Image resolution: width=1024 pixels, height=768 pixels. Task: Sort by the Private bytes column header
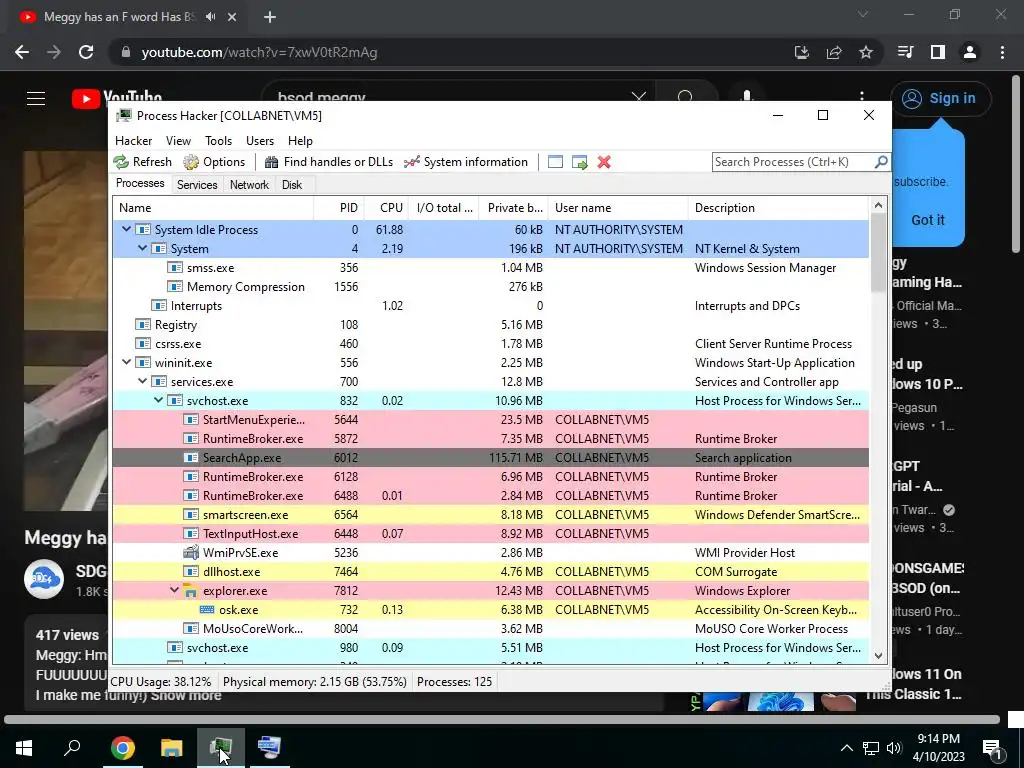coord(515,208)
